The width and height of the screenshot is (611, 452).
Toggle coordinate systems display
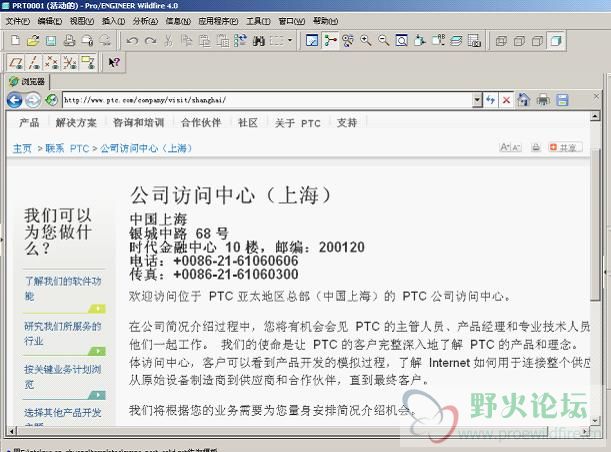(x=70, y=62)
